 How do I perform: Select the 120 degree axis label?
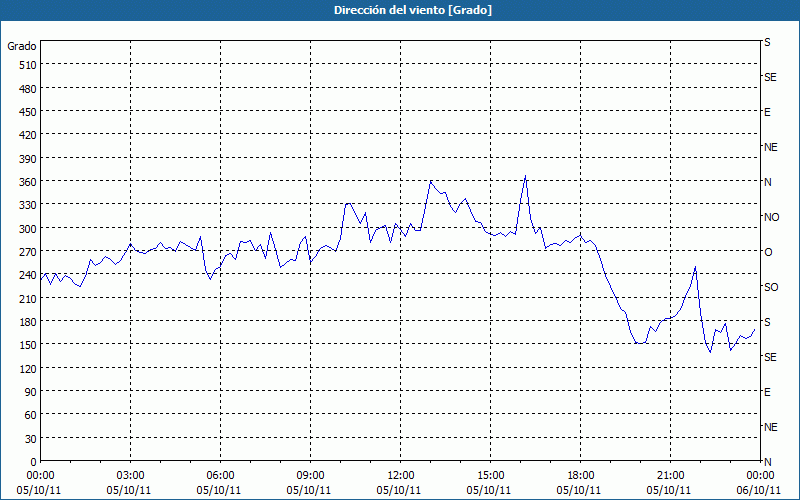click(x=28, y=369)
